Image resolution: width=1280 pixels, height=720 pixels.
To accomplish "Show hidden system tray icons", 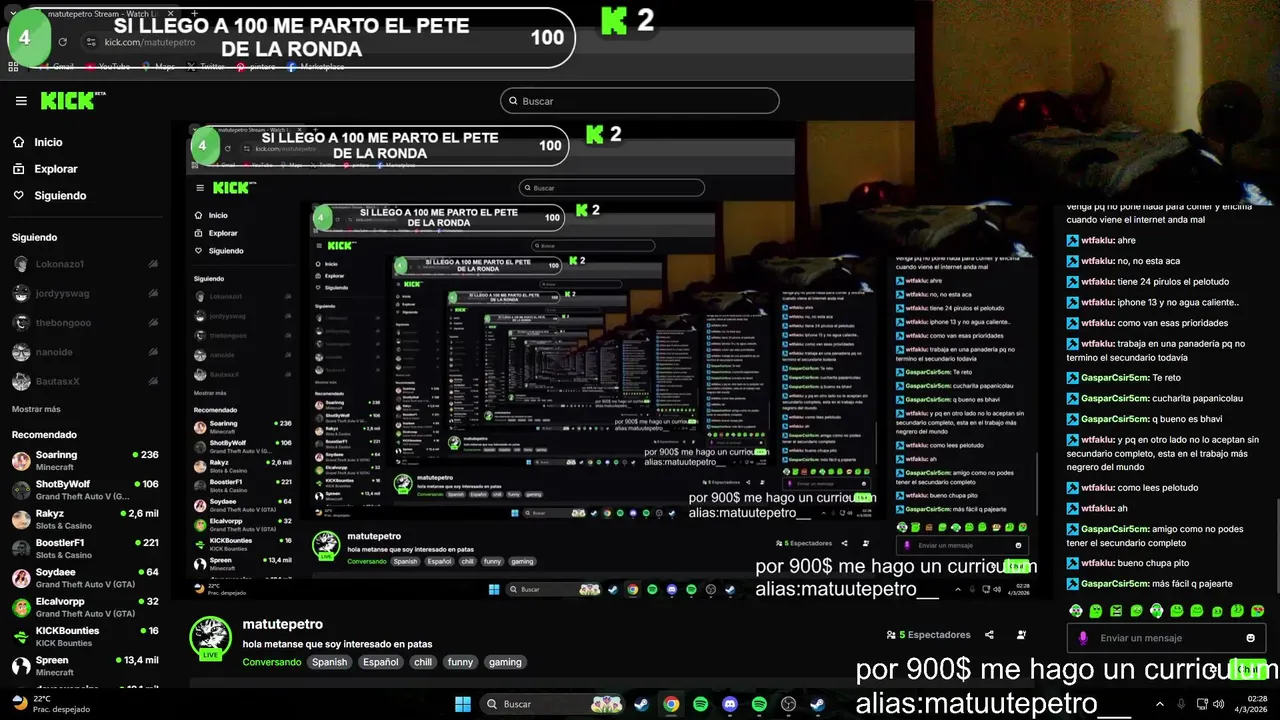I will coord(1160,704).
